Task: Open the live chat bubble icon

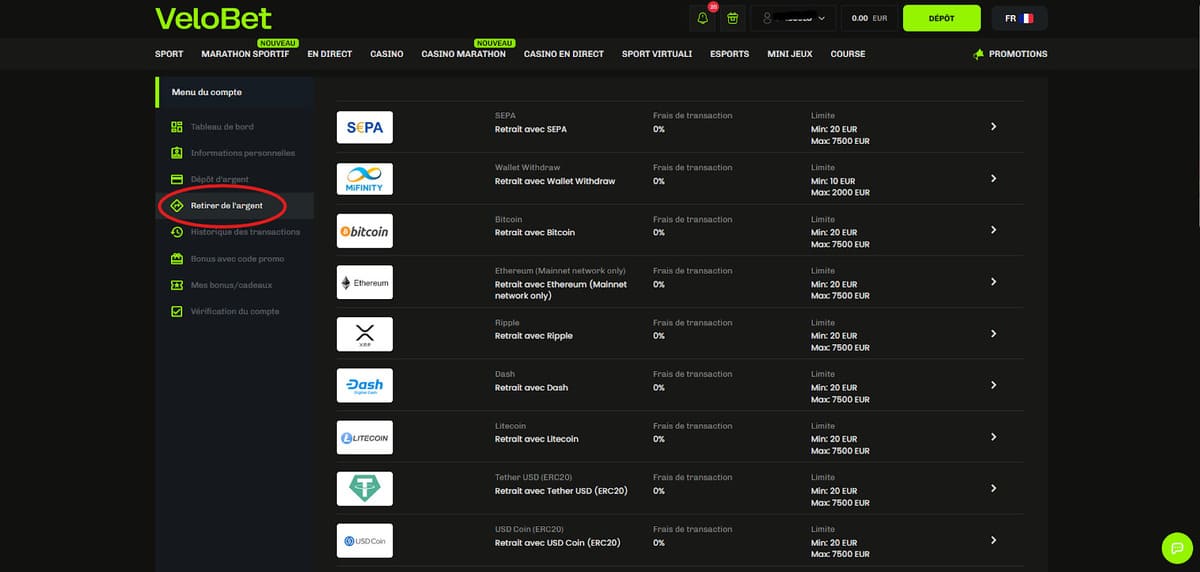Action: [1177, 548]
